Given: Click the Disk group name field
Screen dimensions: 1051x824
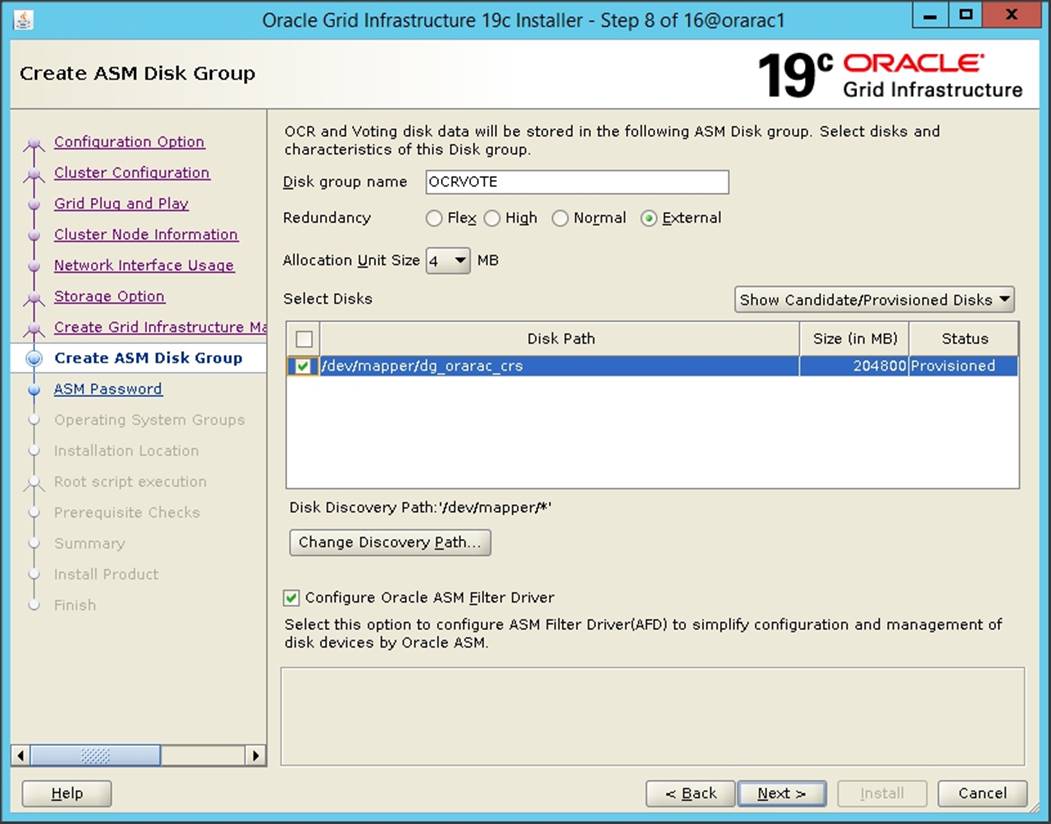Looking at the screenshot, I should (577, 182).
